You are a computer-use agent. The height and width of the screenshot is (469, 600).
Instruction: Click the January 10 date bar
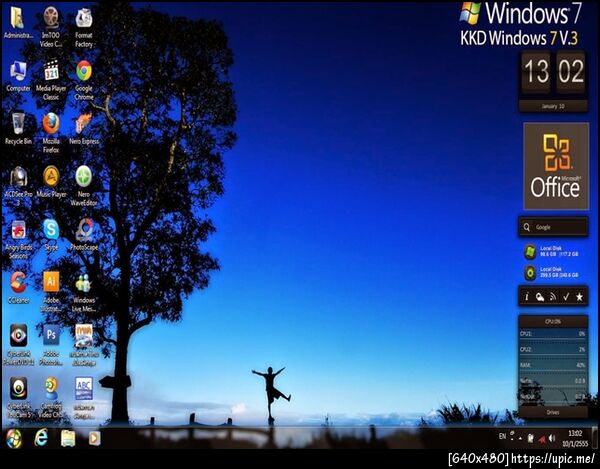coord(553,106)
